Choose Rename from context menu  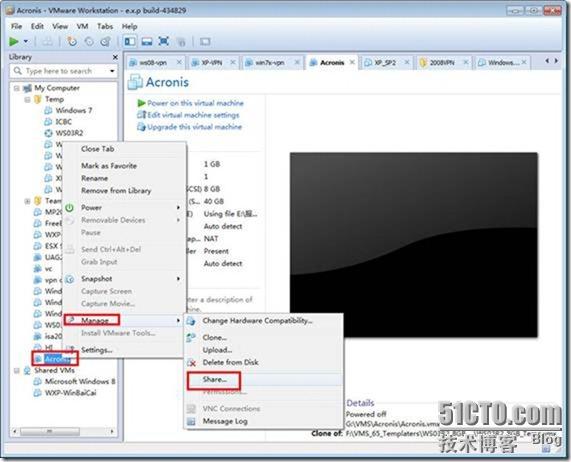[x=124, y=178]
